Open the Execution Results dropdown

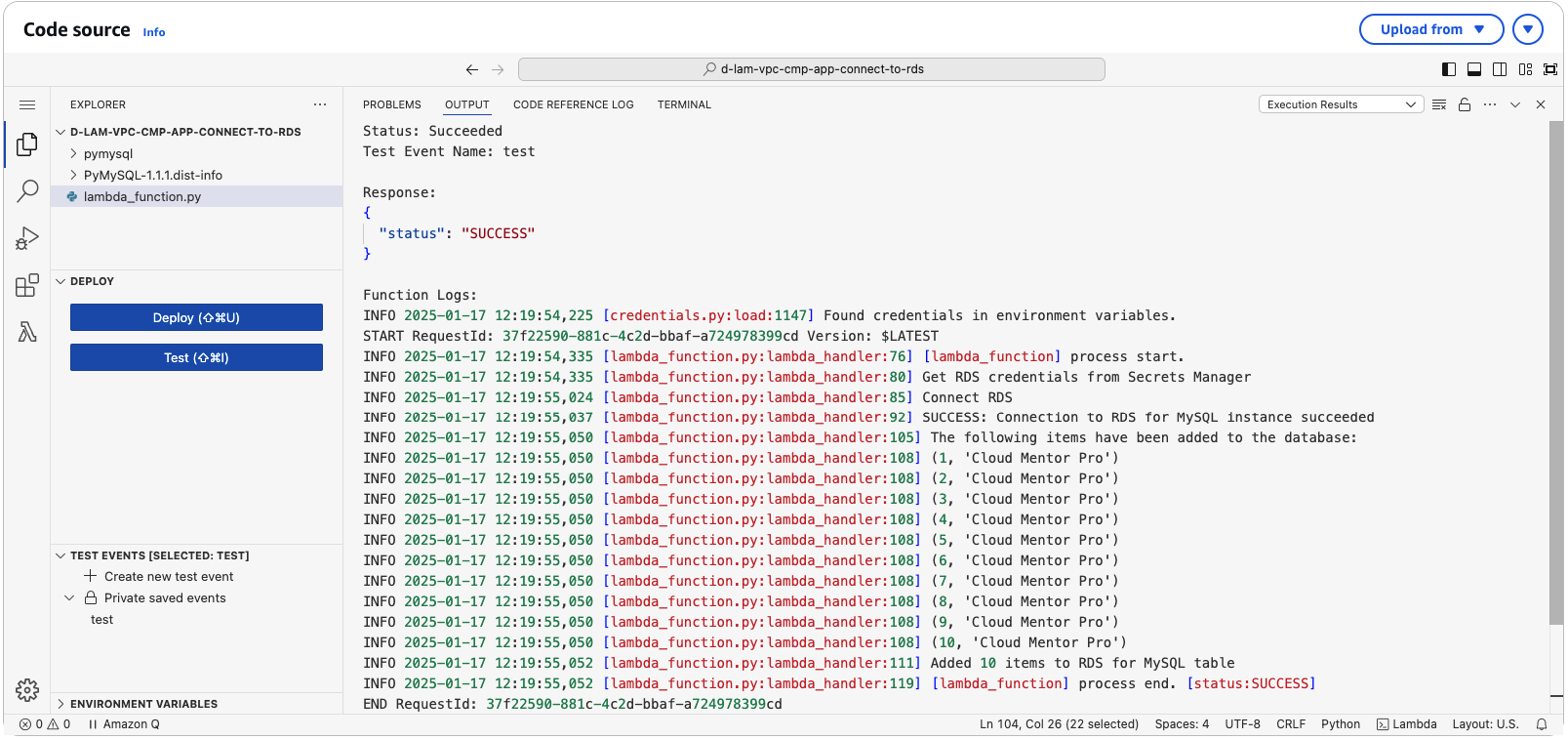[x=1341, y=104]
